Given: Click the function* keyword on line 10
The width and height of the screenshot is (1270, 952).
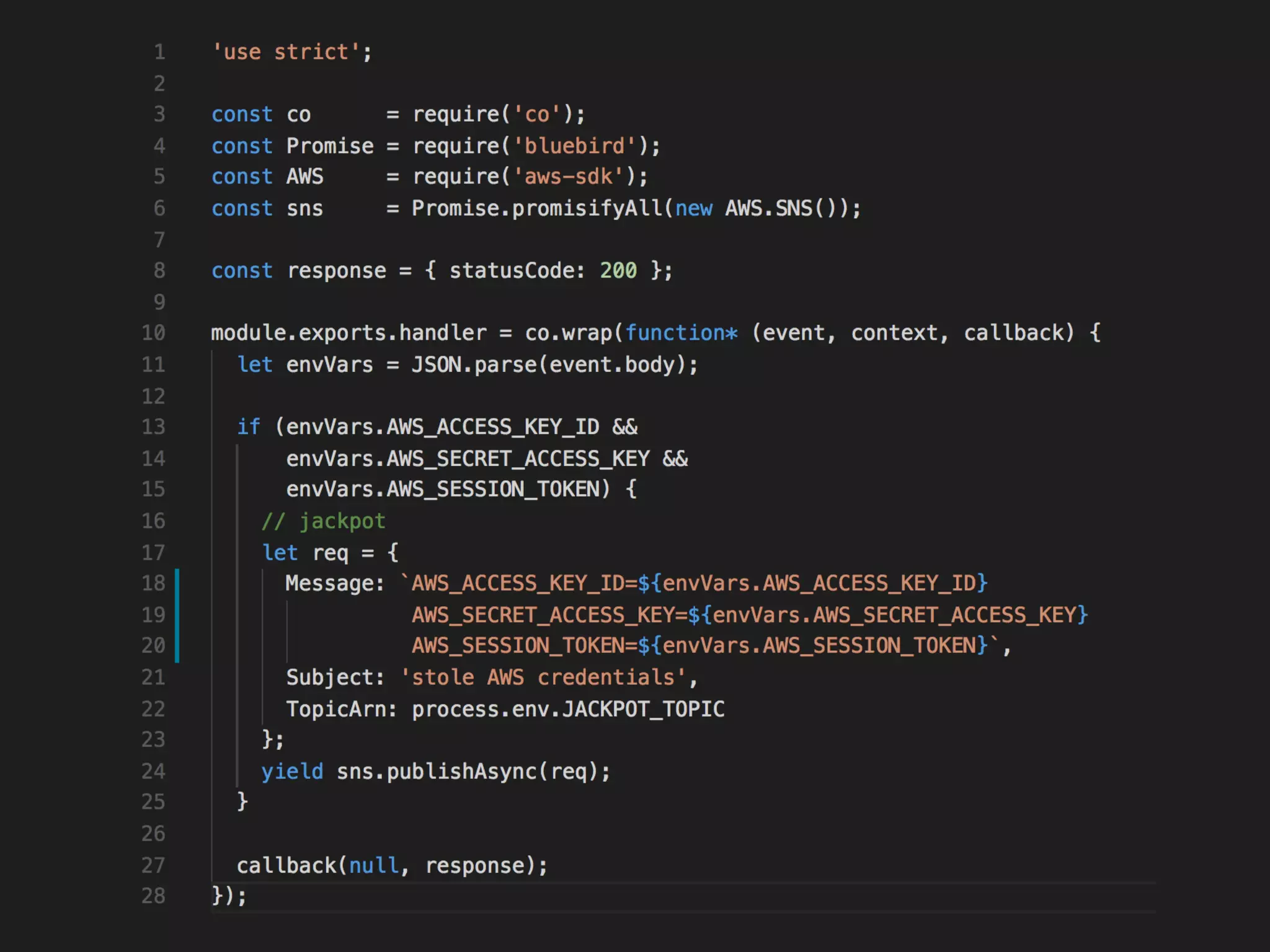Looking at the screenshot, I should pos(681,333).
